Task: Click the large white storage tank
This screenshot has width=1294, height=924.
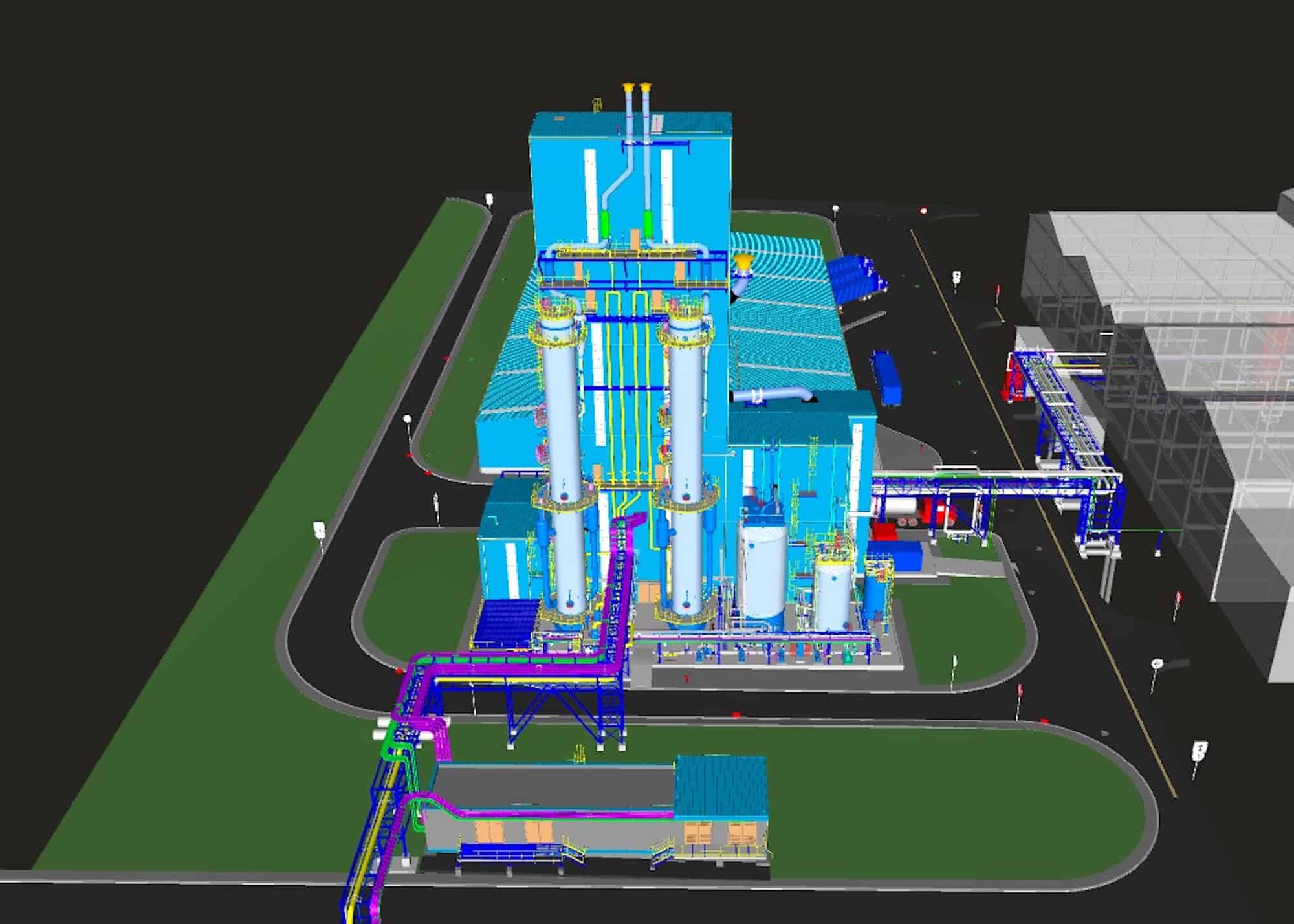Action: (x=762, y=571)
